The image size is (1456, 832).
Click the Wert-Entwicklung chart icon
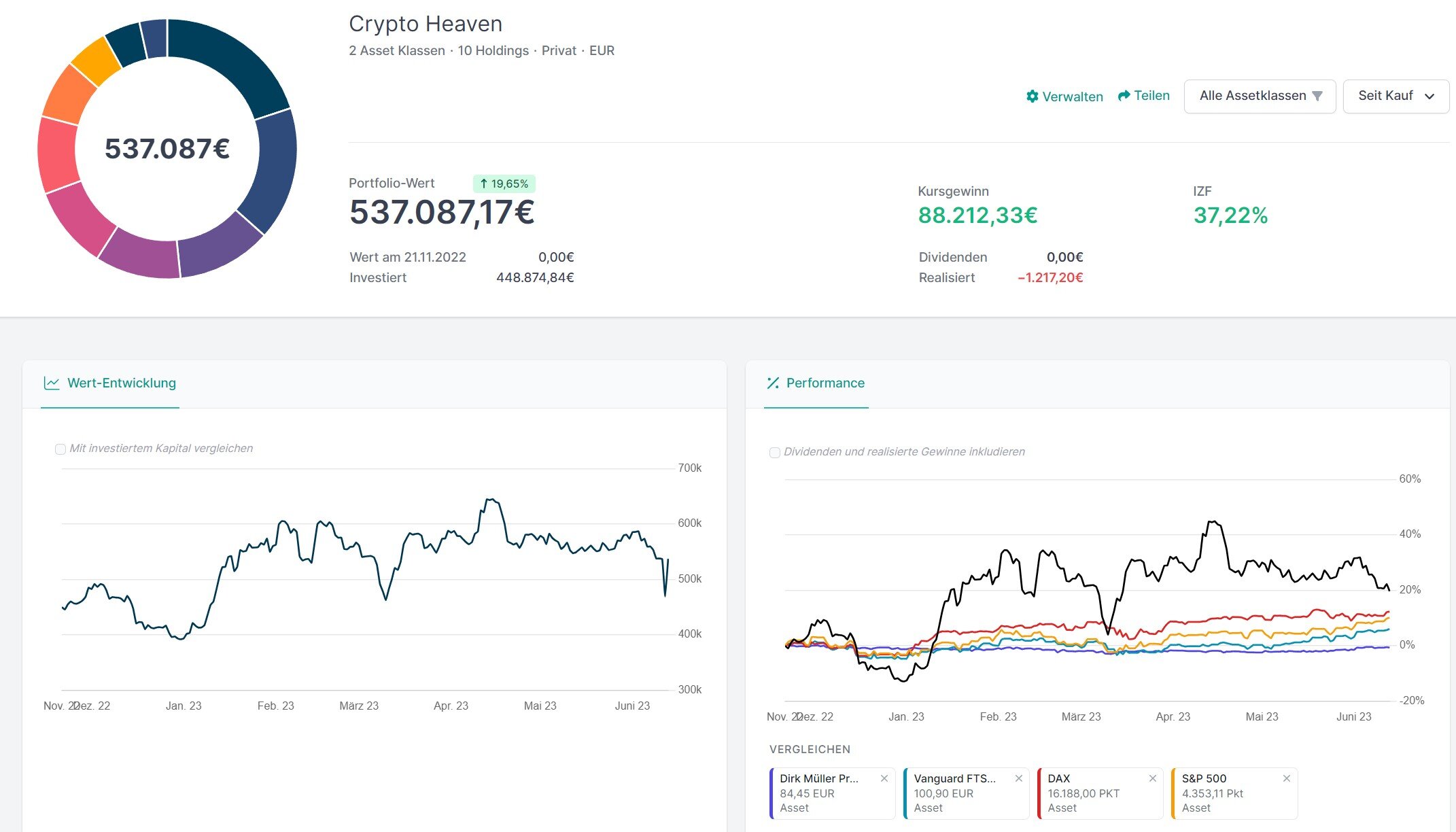tap(52, 383)
